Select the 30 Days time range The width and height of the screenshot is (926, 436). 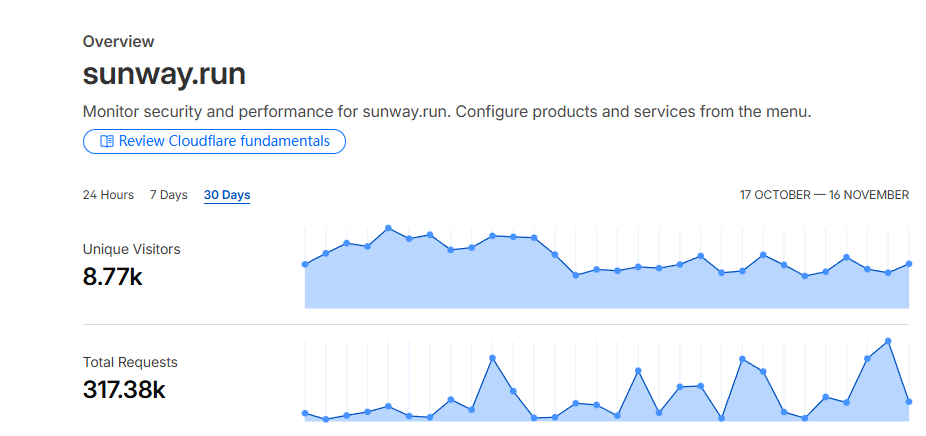pos(227,195)
